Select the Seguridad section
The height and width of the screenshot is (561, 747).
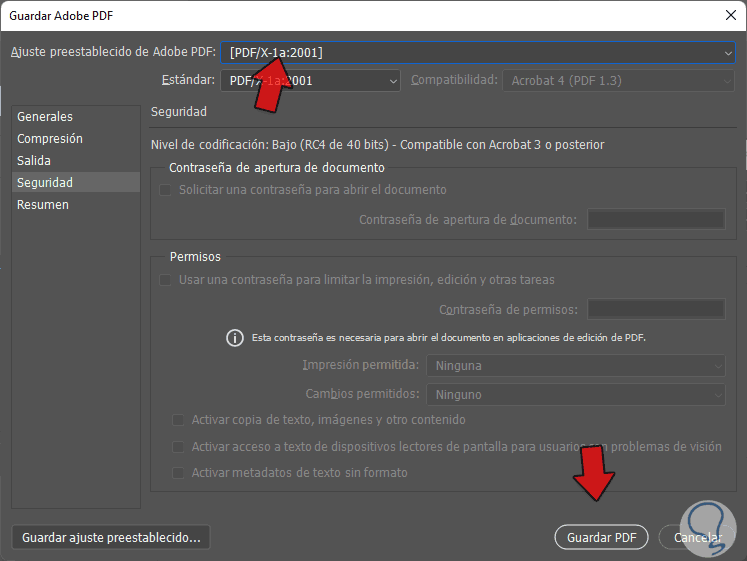pos(76,182)
